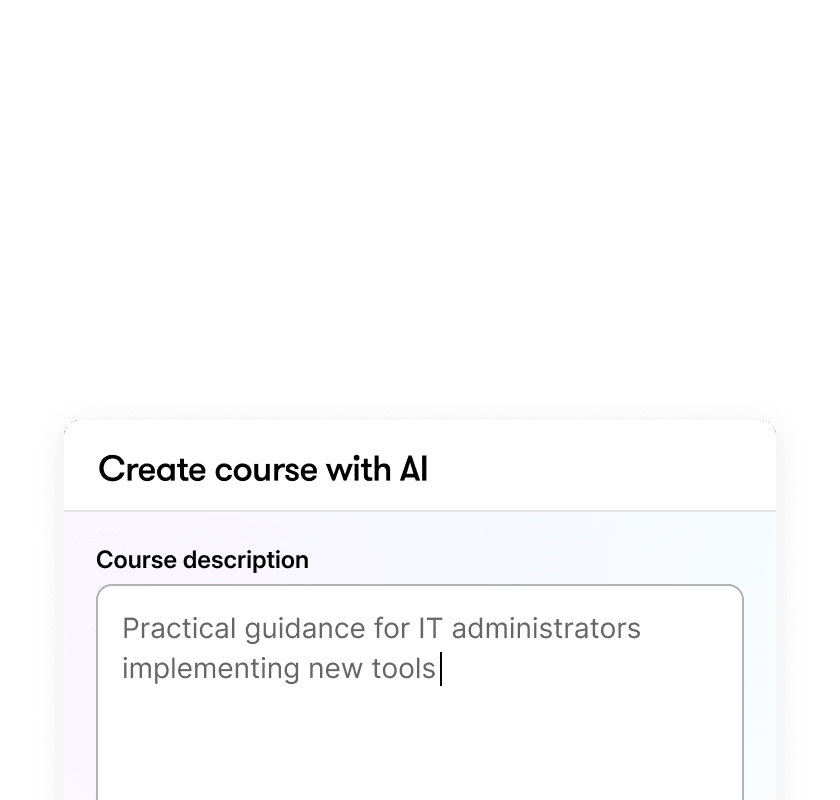Screen dimensions: 840x800
Task: Click the green background above the dialog
Action: [420, 200]
